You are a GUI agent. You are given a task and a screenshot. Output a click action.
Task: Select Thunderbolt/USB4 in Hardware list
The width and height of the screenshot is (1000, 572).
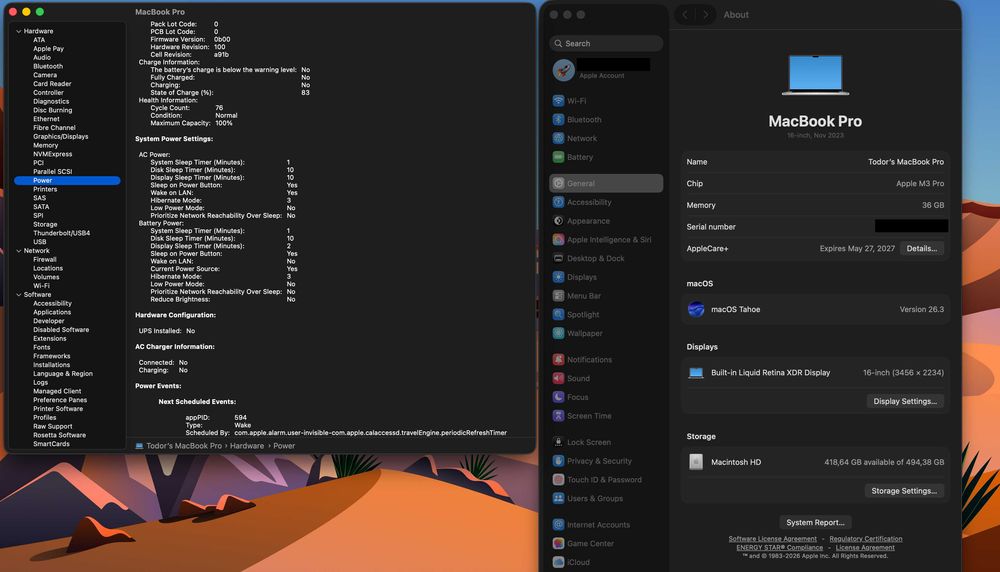pyautogui.click(x=61, y=233)
